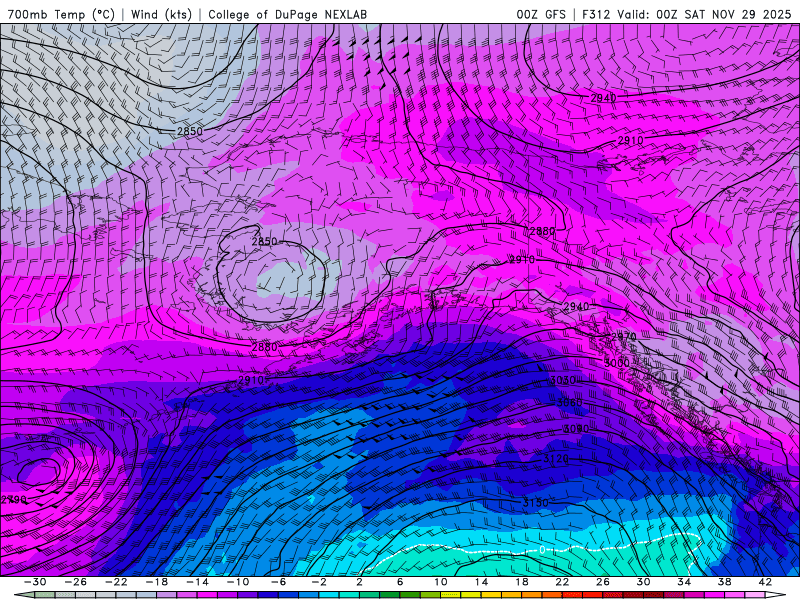Click the -6 value on the color scale
The height and width of the screenshot is (600, 800).
tap(278, 582)
